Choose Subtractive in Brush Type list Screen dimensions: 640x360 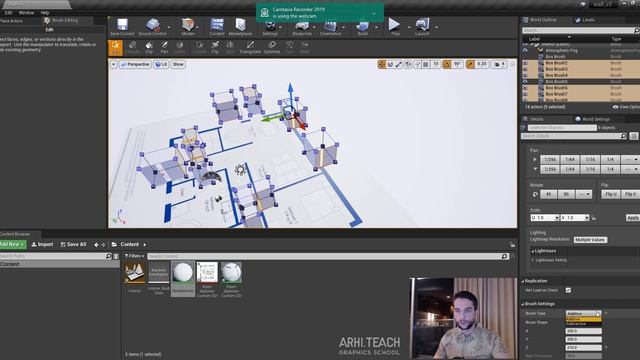pyautogui.click(x=583, y=324)
